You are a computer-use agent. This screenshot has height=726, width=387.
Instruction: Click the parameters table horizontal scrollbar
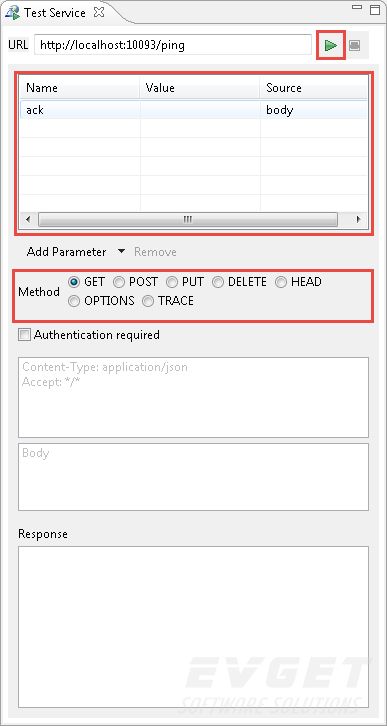187,219
